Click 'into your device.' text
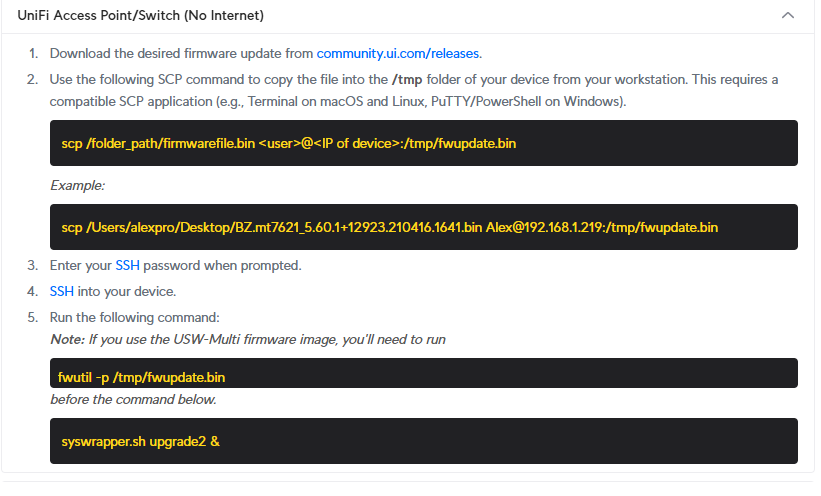821x496 pixels. click(x=127, y=291)
